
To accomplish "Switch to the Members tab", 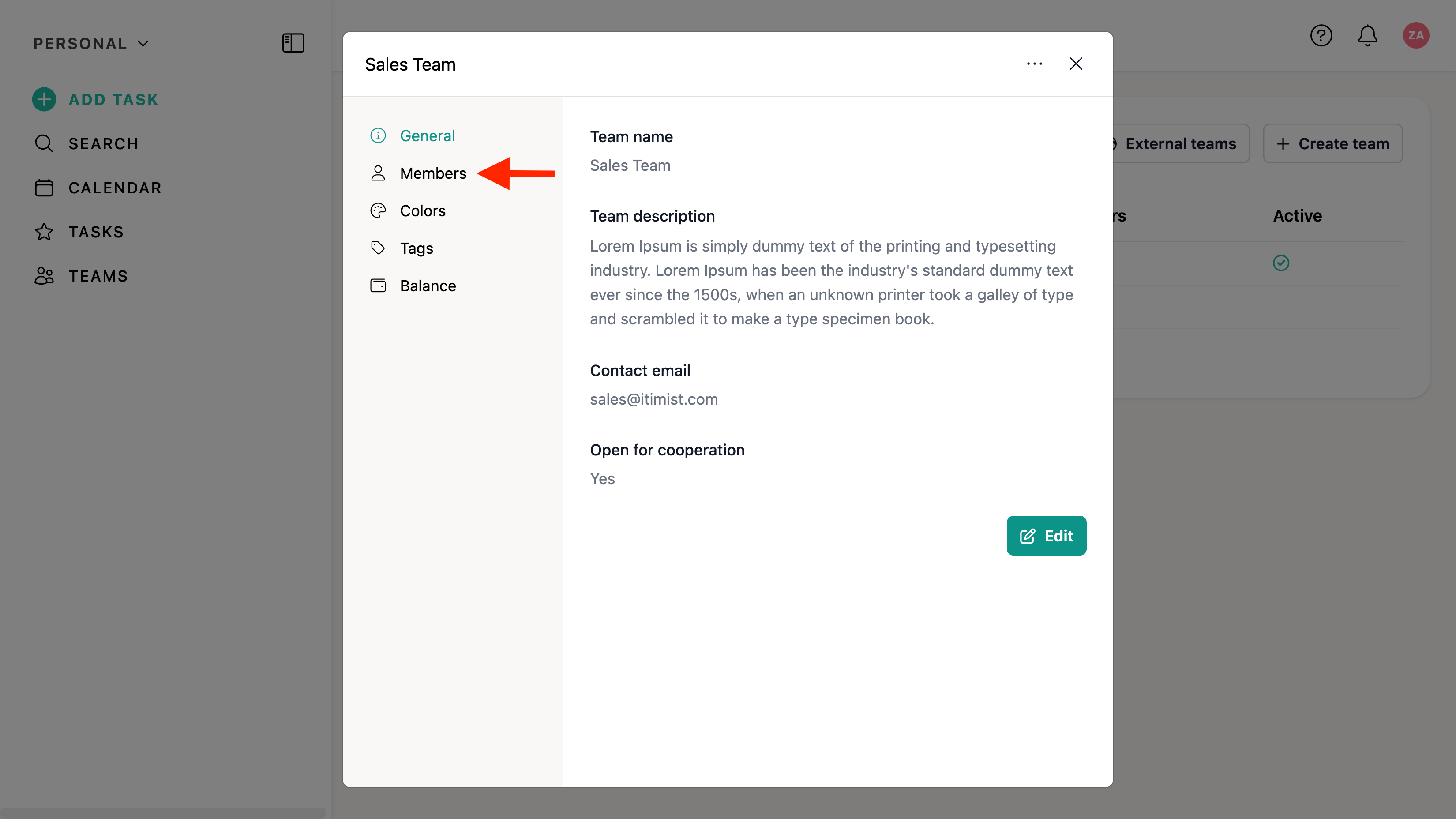I will [432, 173].
